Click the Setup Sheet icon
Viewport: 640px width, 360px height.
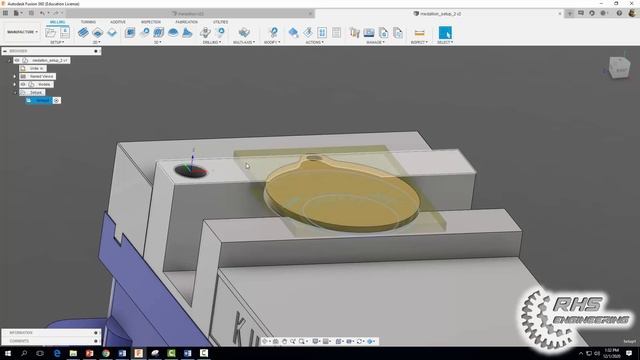click(x=336, y=32)
